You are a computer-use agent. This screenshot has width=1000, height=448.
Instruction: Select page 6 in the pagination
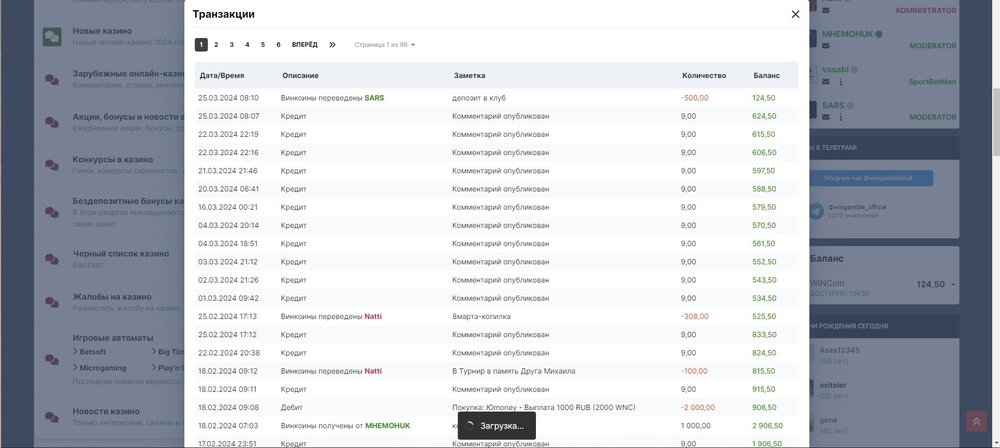click(278, 45)
